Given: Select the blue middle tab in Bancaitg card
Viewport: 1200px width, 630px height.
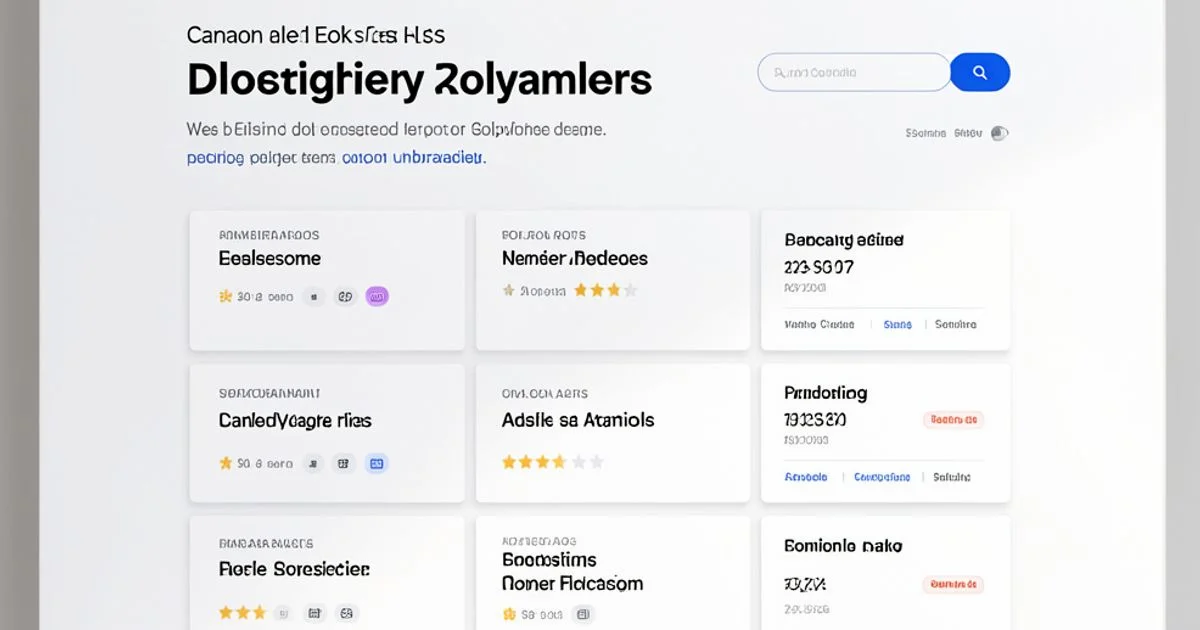Looking at the screenshot, I should tap(897, 324).
